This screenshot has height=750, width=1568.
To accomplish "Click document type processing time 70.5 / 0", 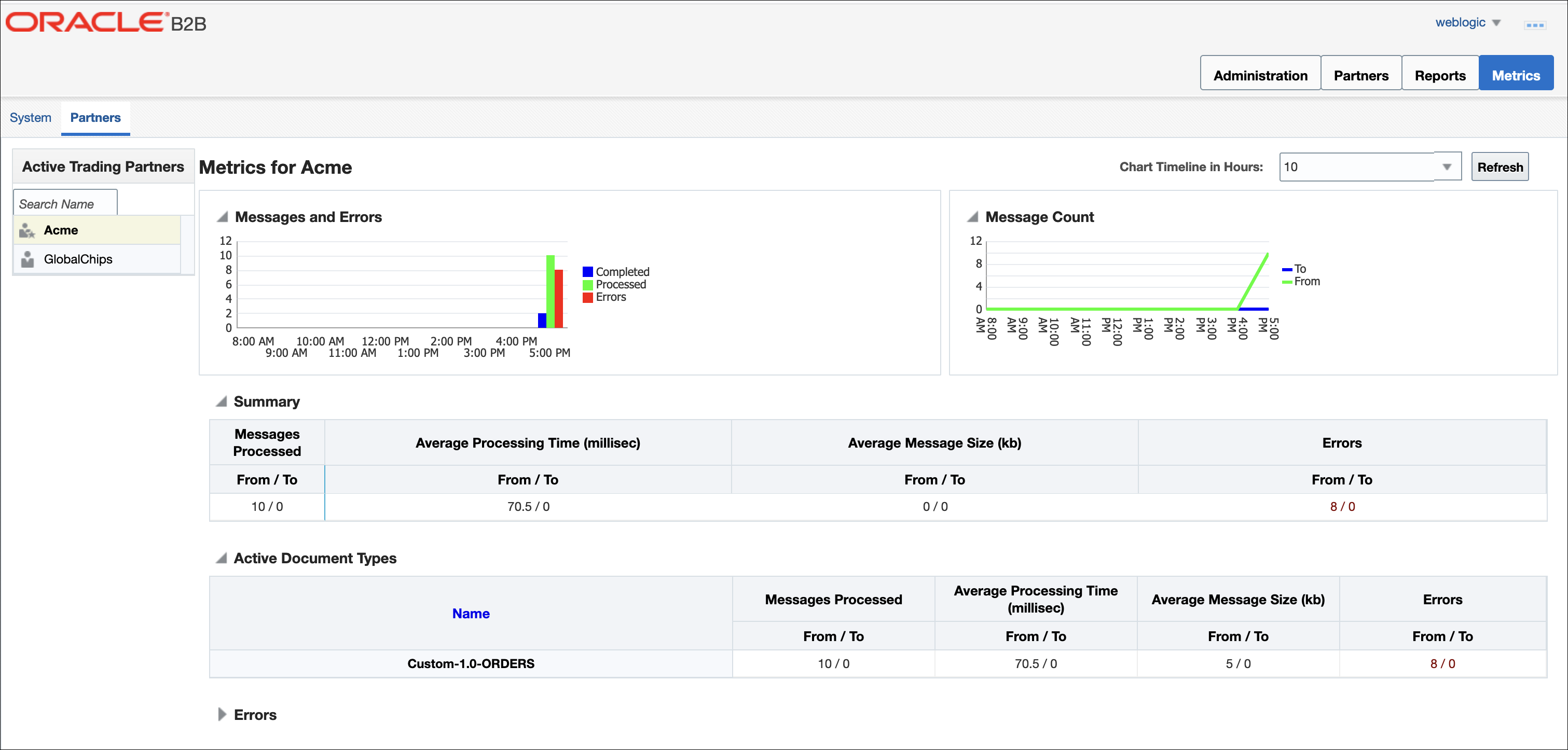I will (1036, 663).
